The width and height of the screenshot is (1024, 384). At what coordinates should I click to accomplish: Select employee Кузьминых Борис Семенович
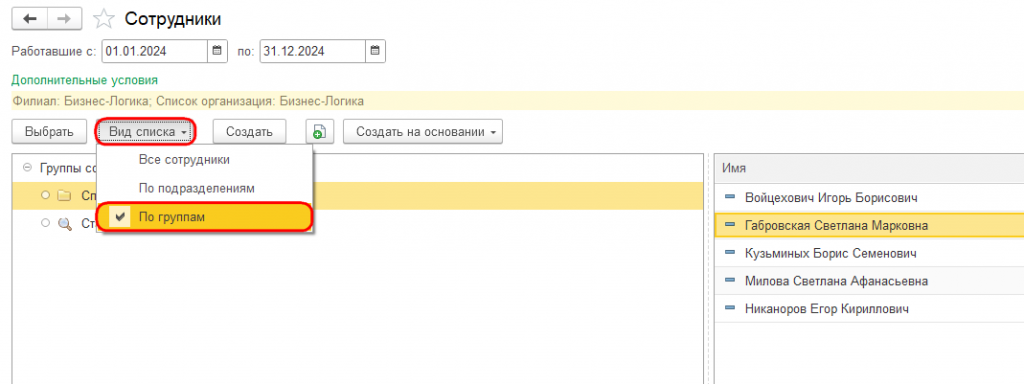pyautogui.click(x=869, y=253)
